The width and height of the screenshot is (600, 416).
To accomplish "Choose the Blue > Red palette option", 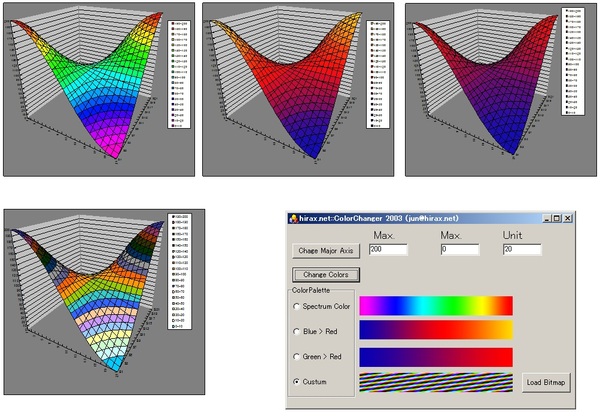I will (297, 331).
